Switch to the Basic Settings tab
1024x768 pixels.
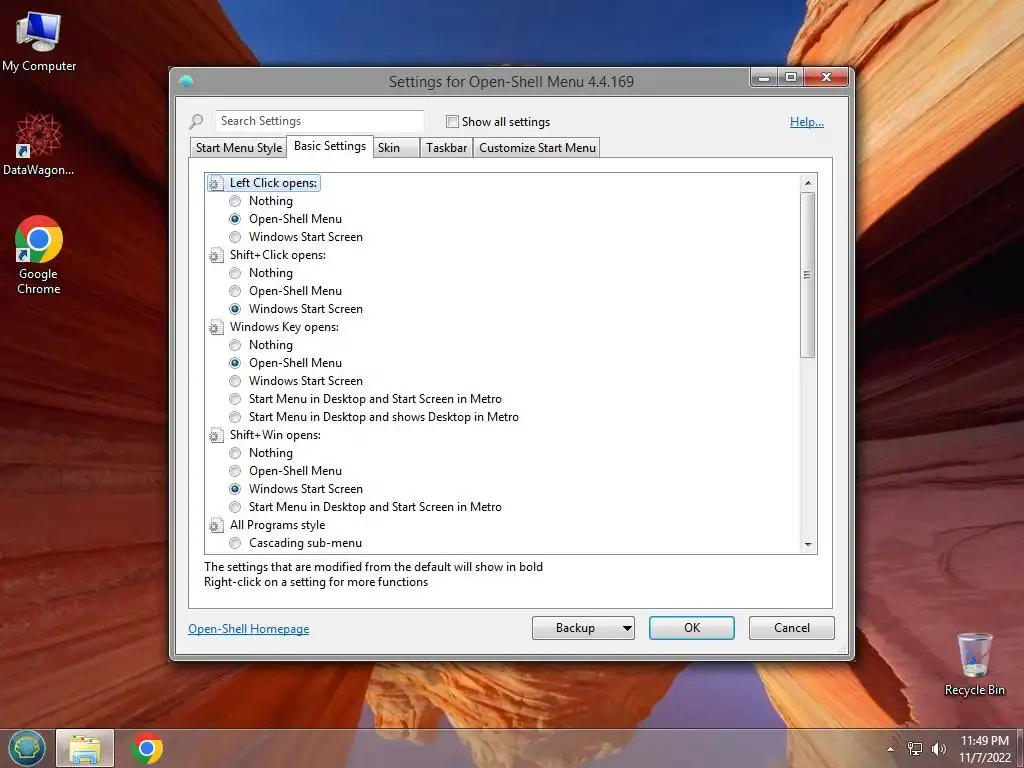[330, 146]
